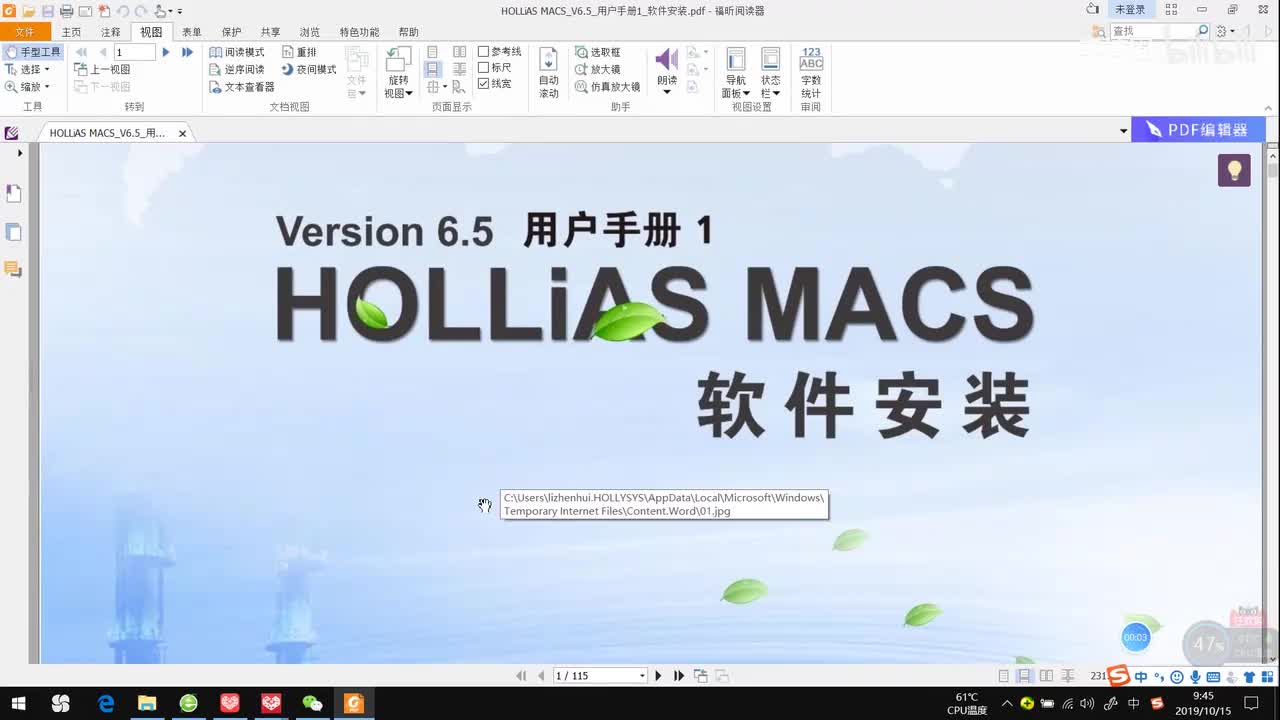Open the 文件 menu

(24, 32)
